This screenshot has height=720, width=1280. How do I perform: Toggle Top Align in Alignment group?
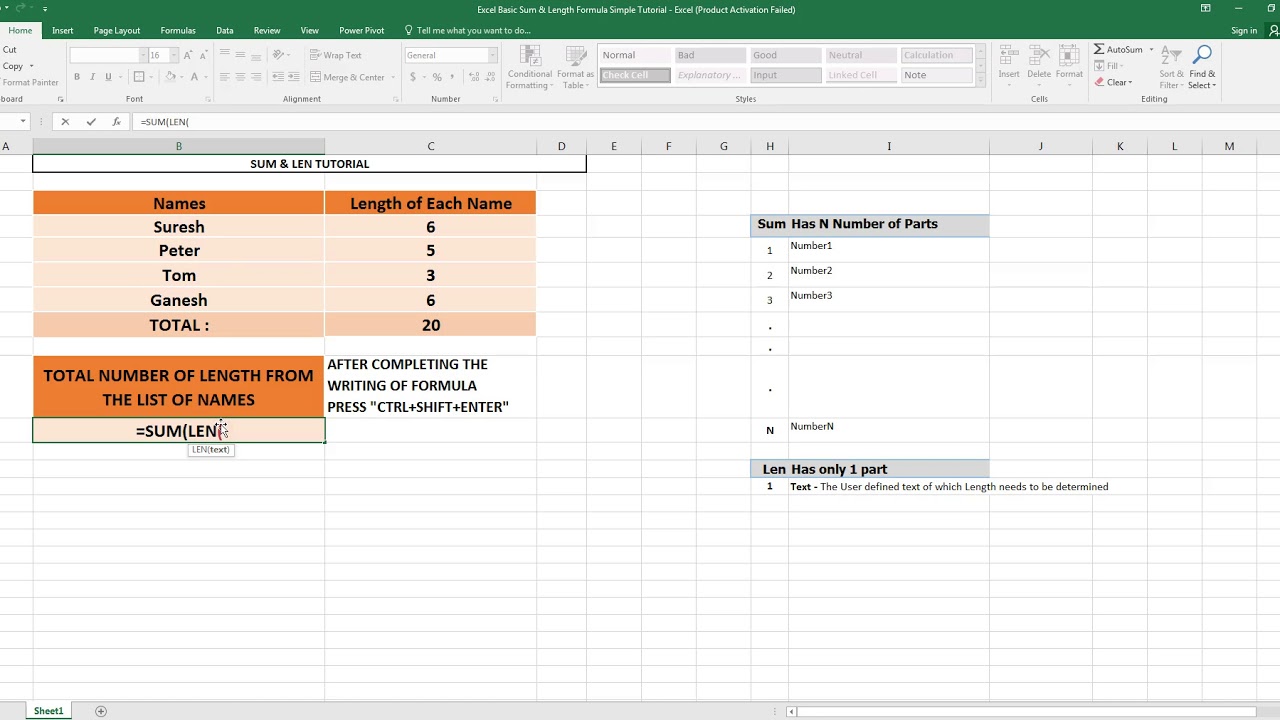pyautogui.click(x=225, y=55)
